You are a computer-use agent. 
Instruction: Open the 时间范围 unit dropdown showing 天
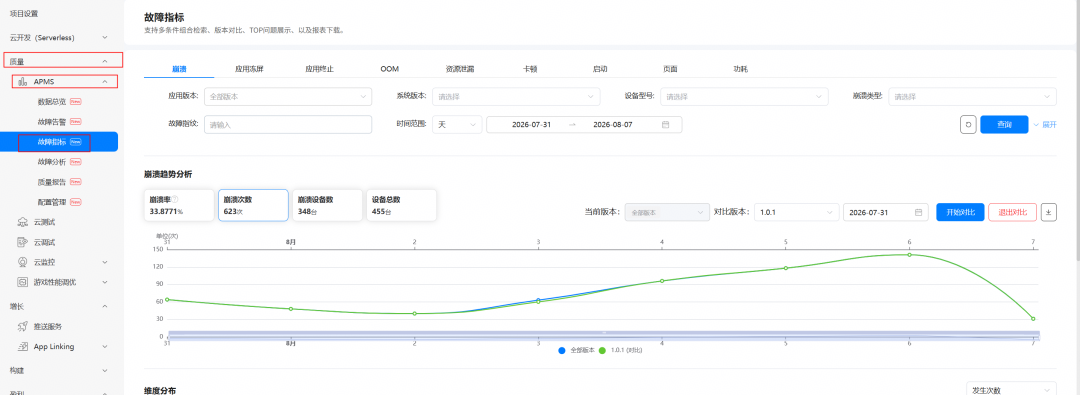[x=457, y=125]
